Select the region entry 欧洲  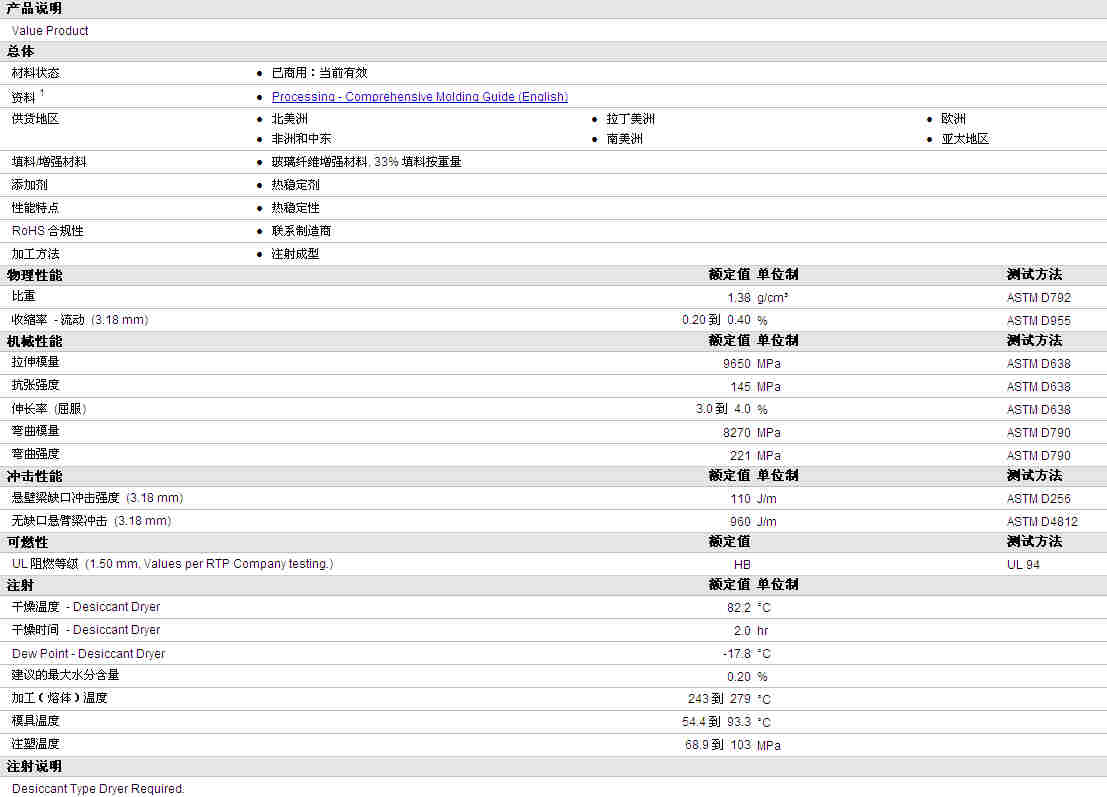pyautogui.click(x=953, y=119)
